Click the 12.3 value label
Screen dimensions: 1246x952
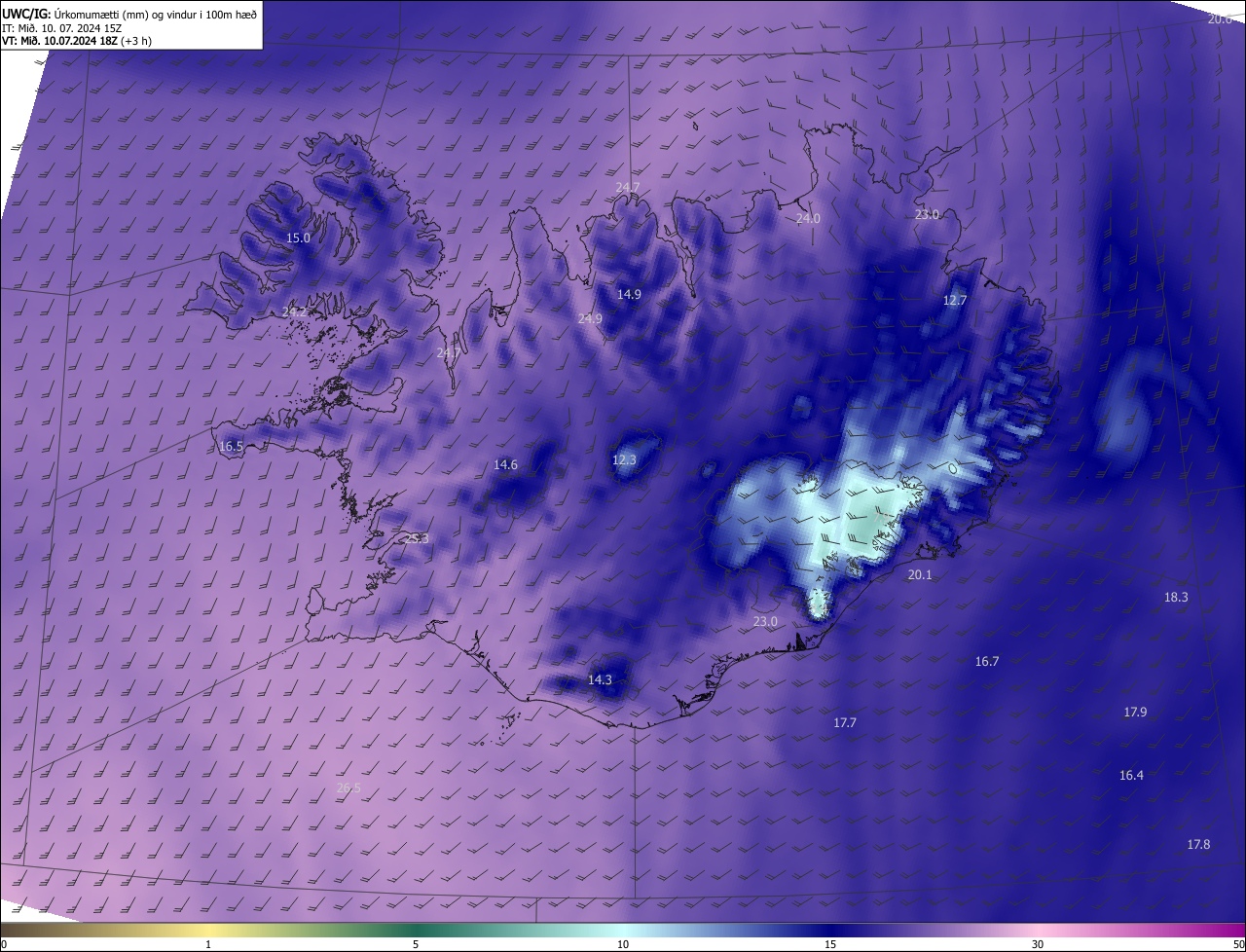(624, 459)
